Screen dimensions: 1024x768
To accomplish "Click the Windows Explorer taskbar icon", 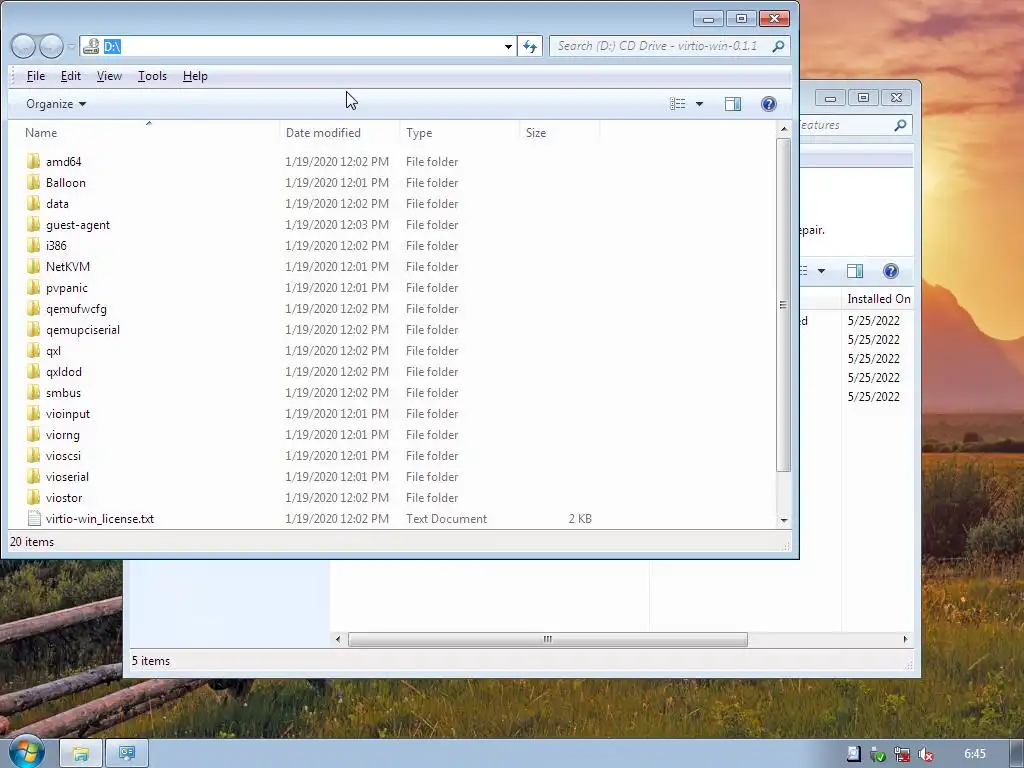I will [x=81, y=754].
